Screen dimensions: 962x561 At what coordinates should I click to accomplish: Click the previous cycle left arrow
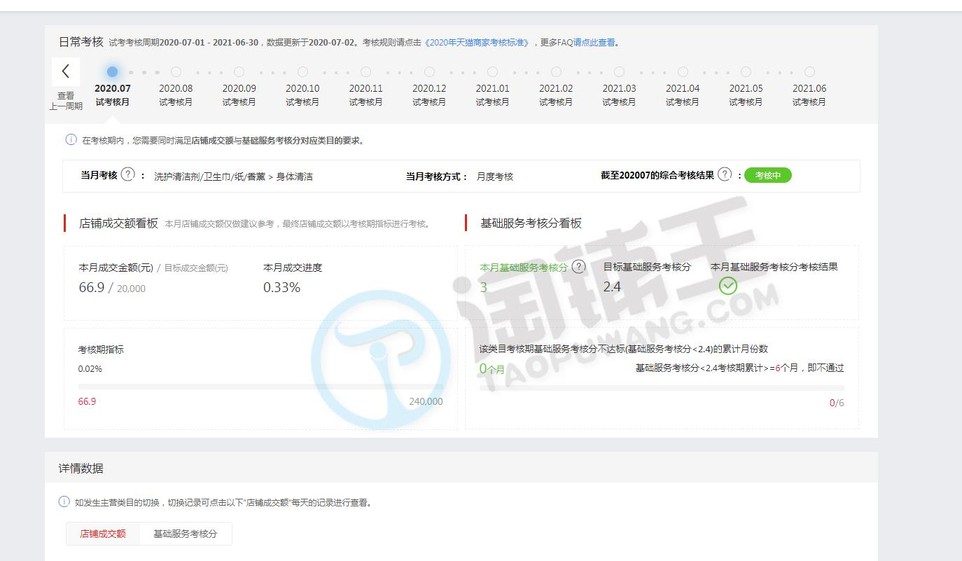(x=66, y=71)
